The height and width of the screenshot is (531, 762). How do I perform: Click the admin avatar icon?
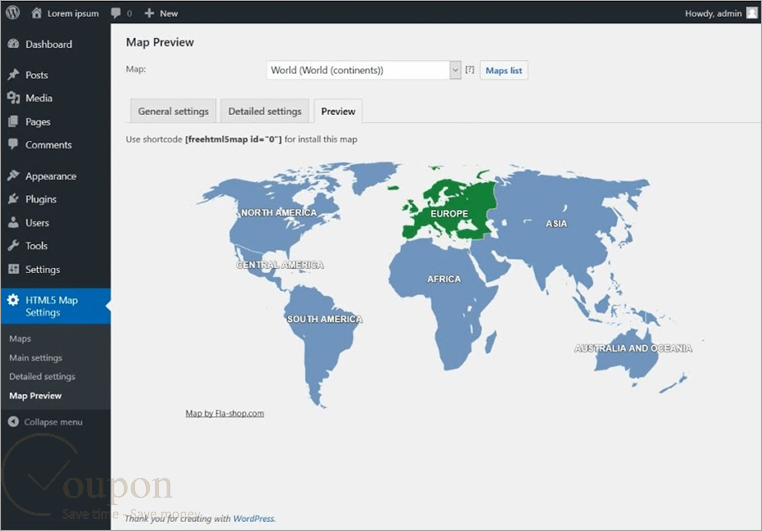point(752,13)
